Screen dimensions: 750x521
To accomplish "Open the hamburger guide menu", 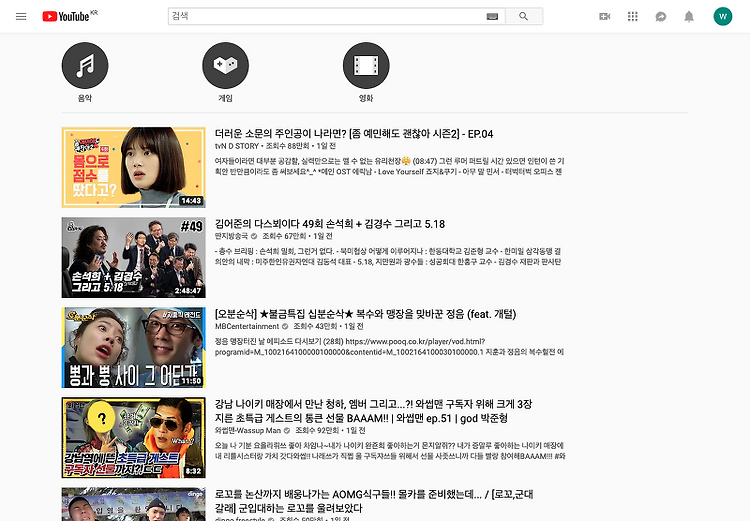I will (21, 16).
